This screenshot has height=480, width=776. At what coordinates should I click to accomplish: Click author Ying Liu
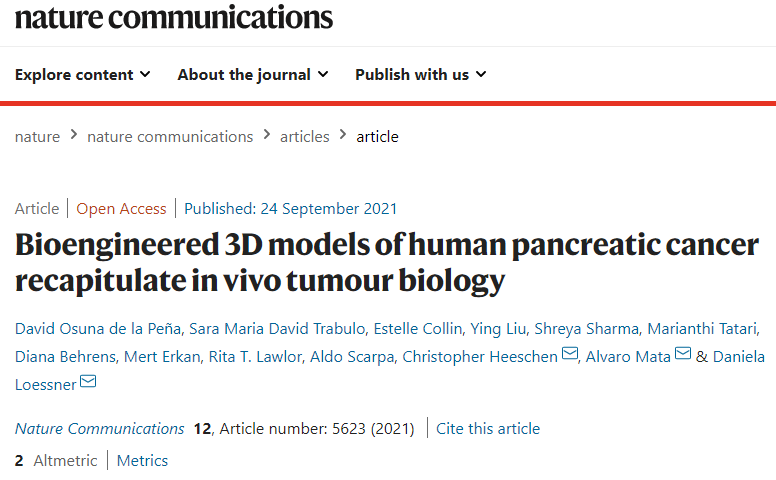coord(498,329)
